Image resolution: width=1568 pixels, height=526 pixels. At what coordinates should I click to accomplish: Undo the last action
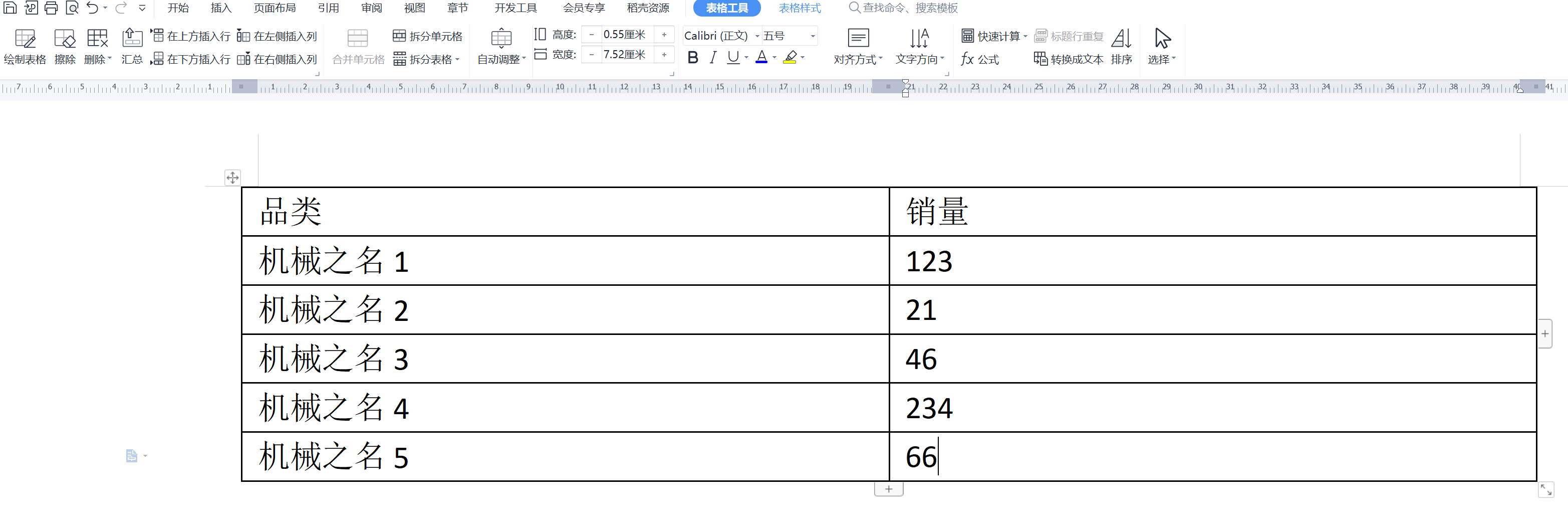pos(93,8)
